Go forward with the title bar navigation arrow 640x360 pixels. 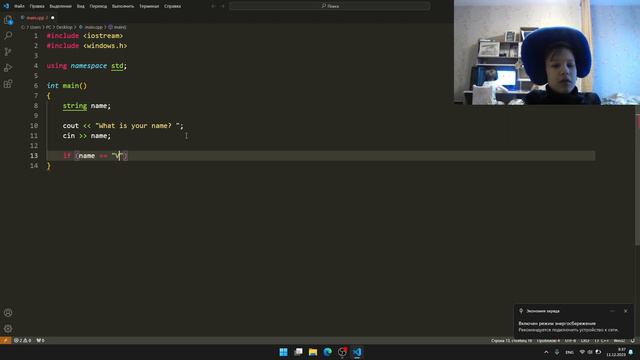tap(223, 6)
